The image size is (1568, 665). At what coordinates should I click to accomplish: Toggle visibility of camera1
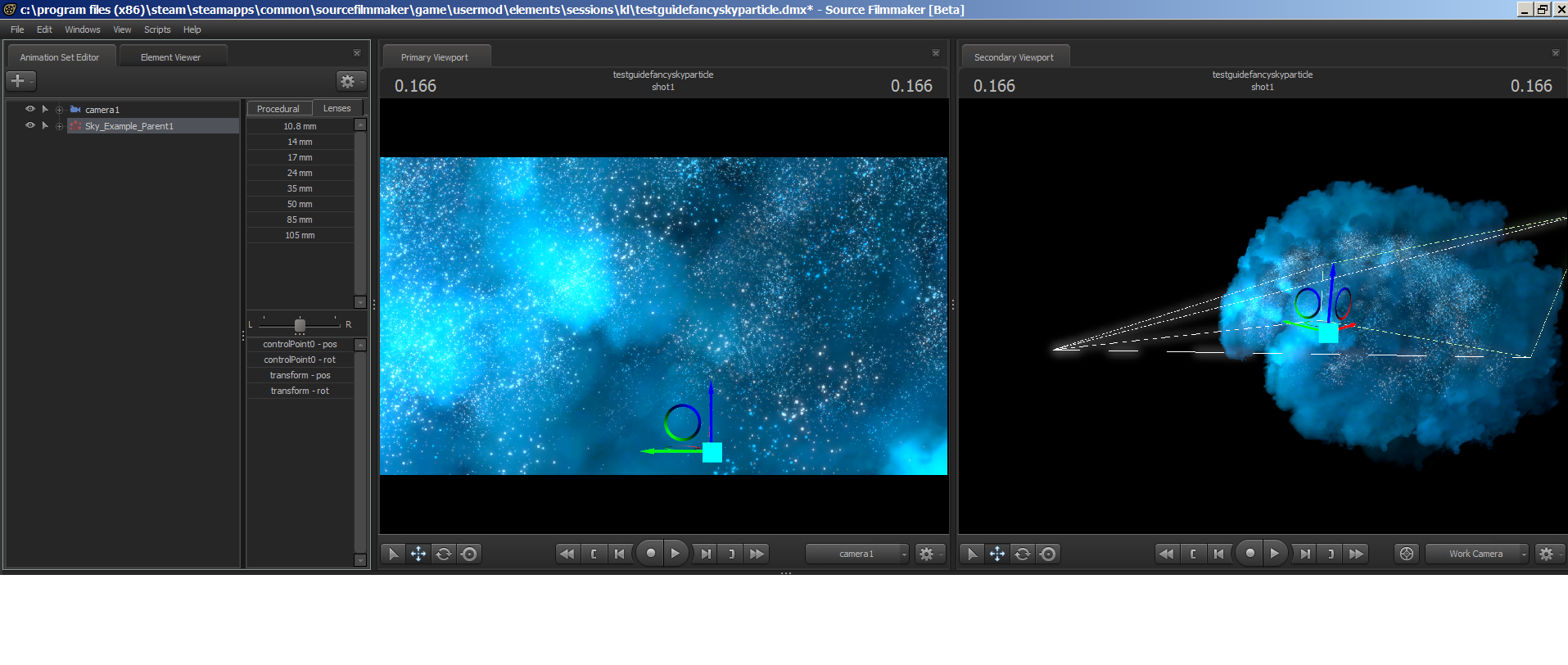pyautogui.click(x=30, y=109)
